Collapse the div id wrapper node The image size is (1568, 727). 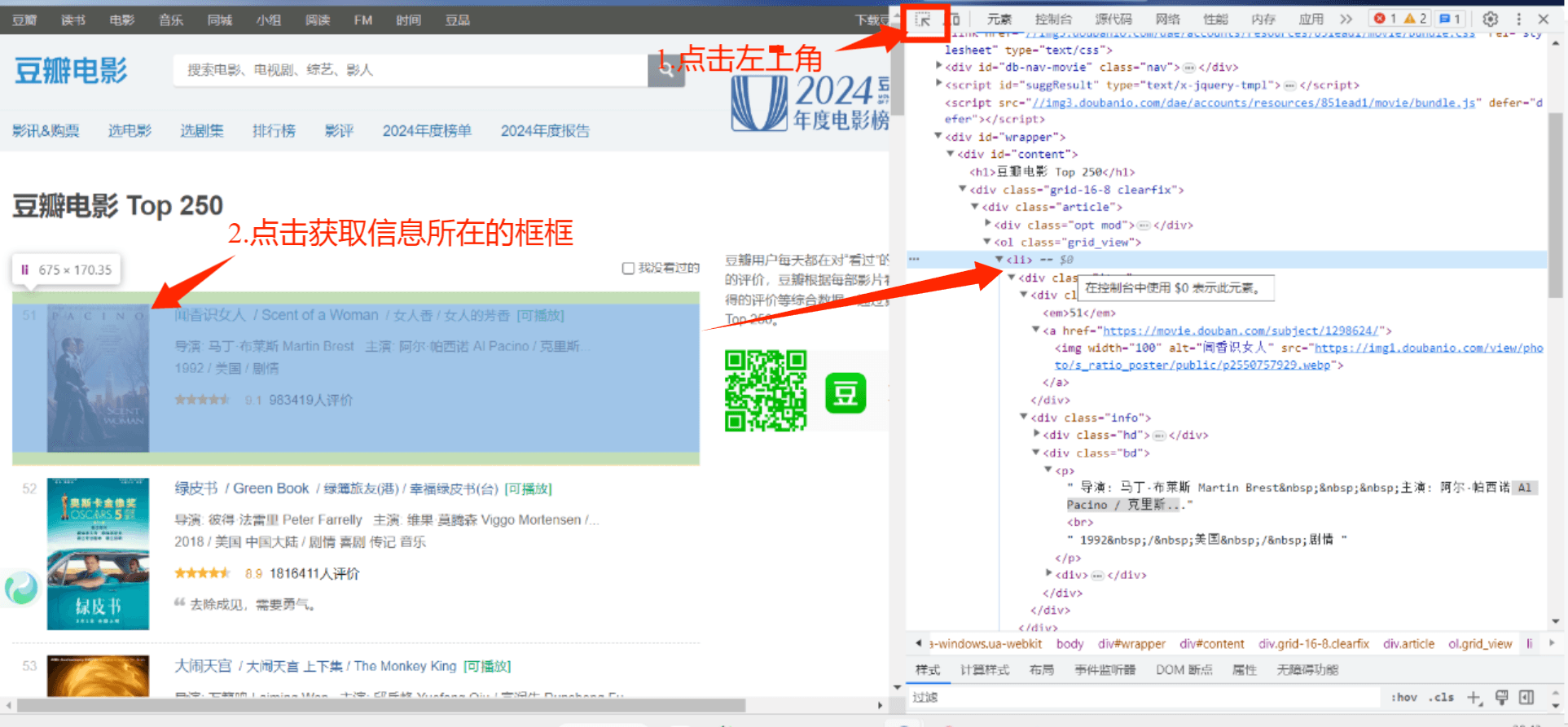938,136
